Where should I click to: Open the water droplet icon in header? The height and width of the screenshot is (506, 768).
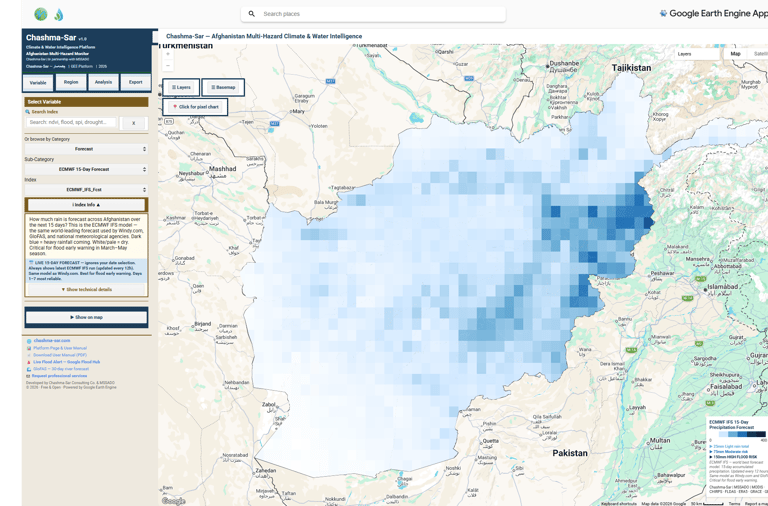(x=59, y=14)
